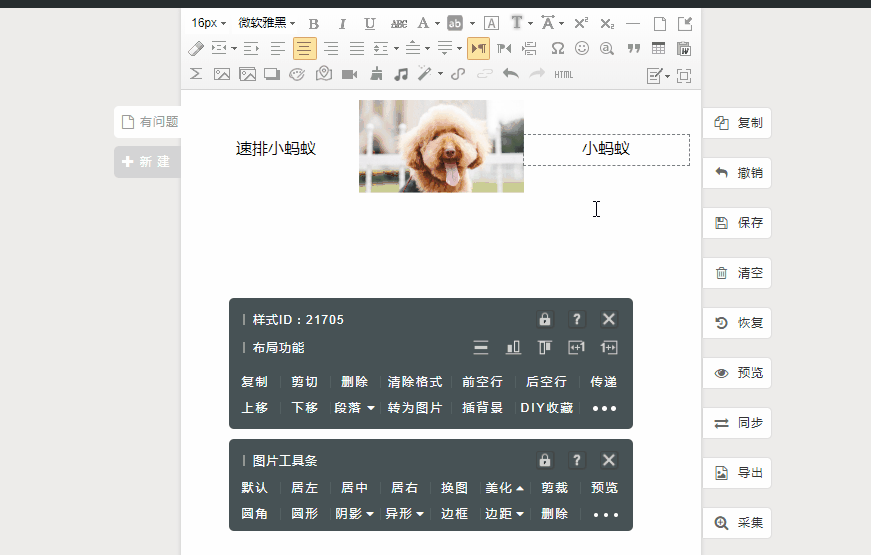The width and height of the screenshot is (871, 555).
Task: Undo using toolbar arrow icon
Action: (510, 74)
